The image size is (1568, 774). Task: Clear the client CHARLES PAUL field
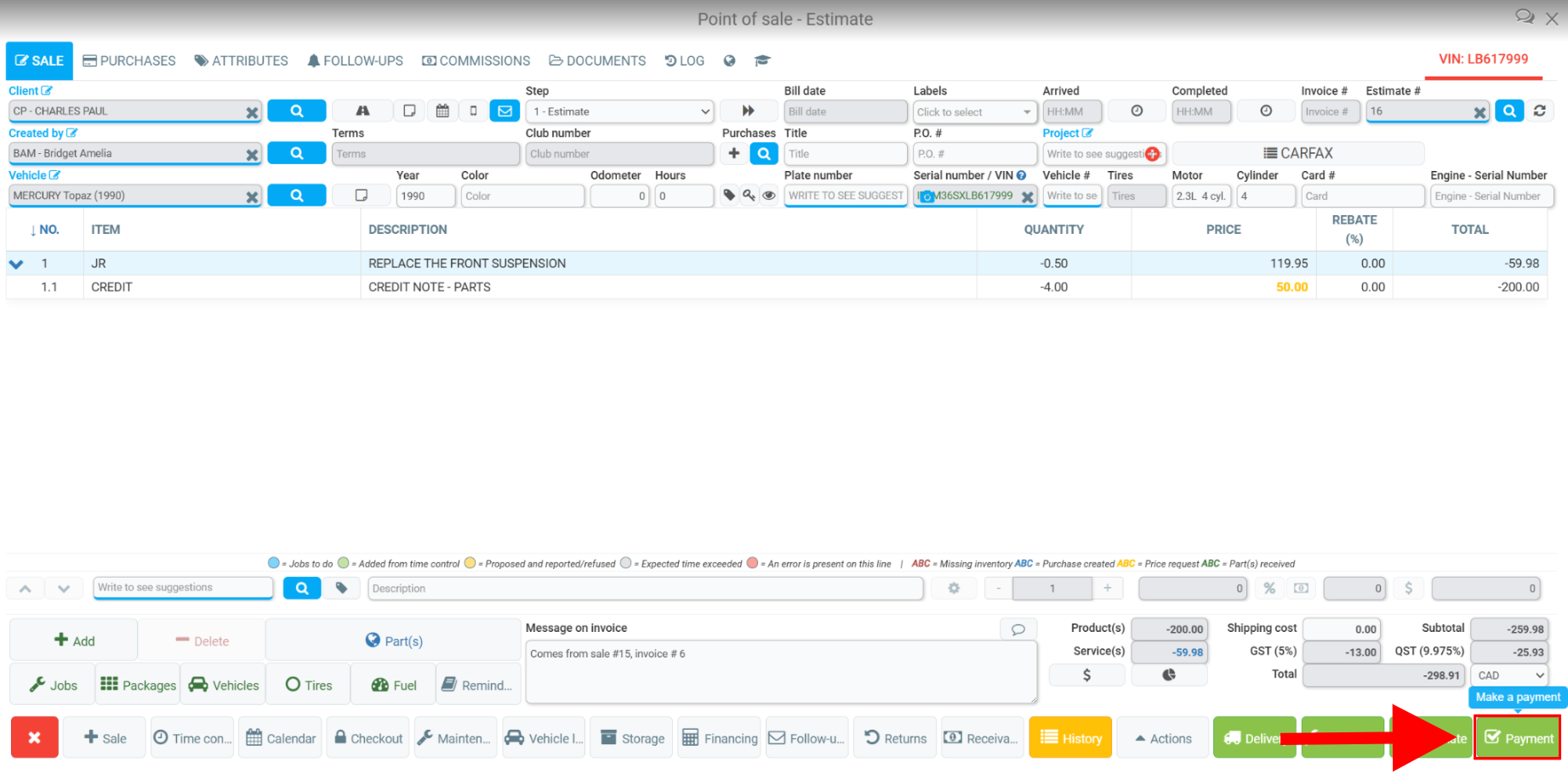252,112
